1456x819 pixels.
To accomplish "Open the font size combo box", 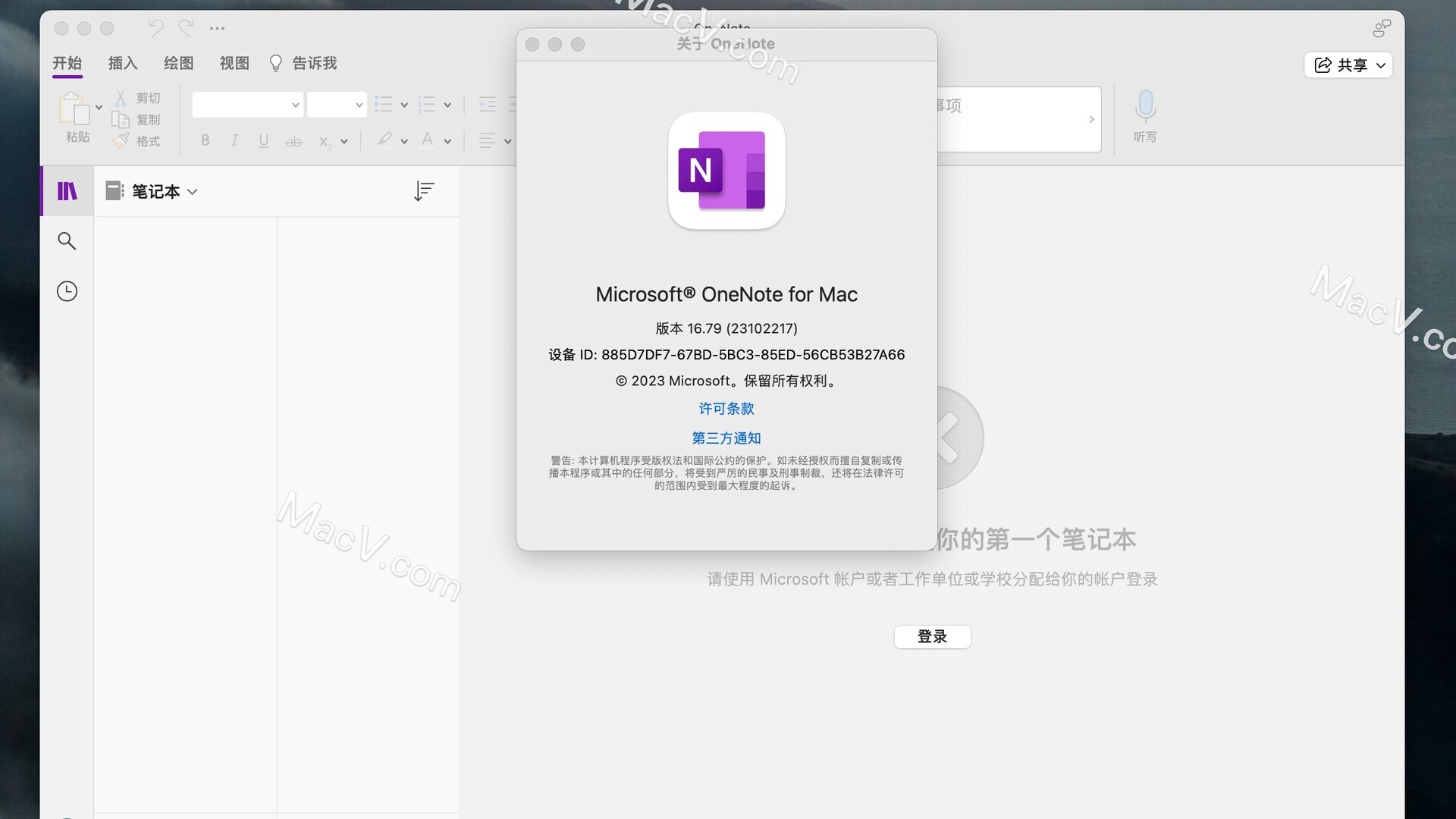I will tap(337, 105).
